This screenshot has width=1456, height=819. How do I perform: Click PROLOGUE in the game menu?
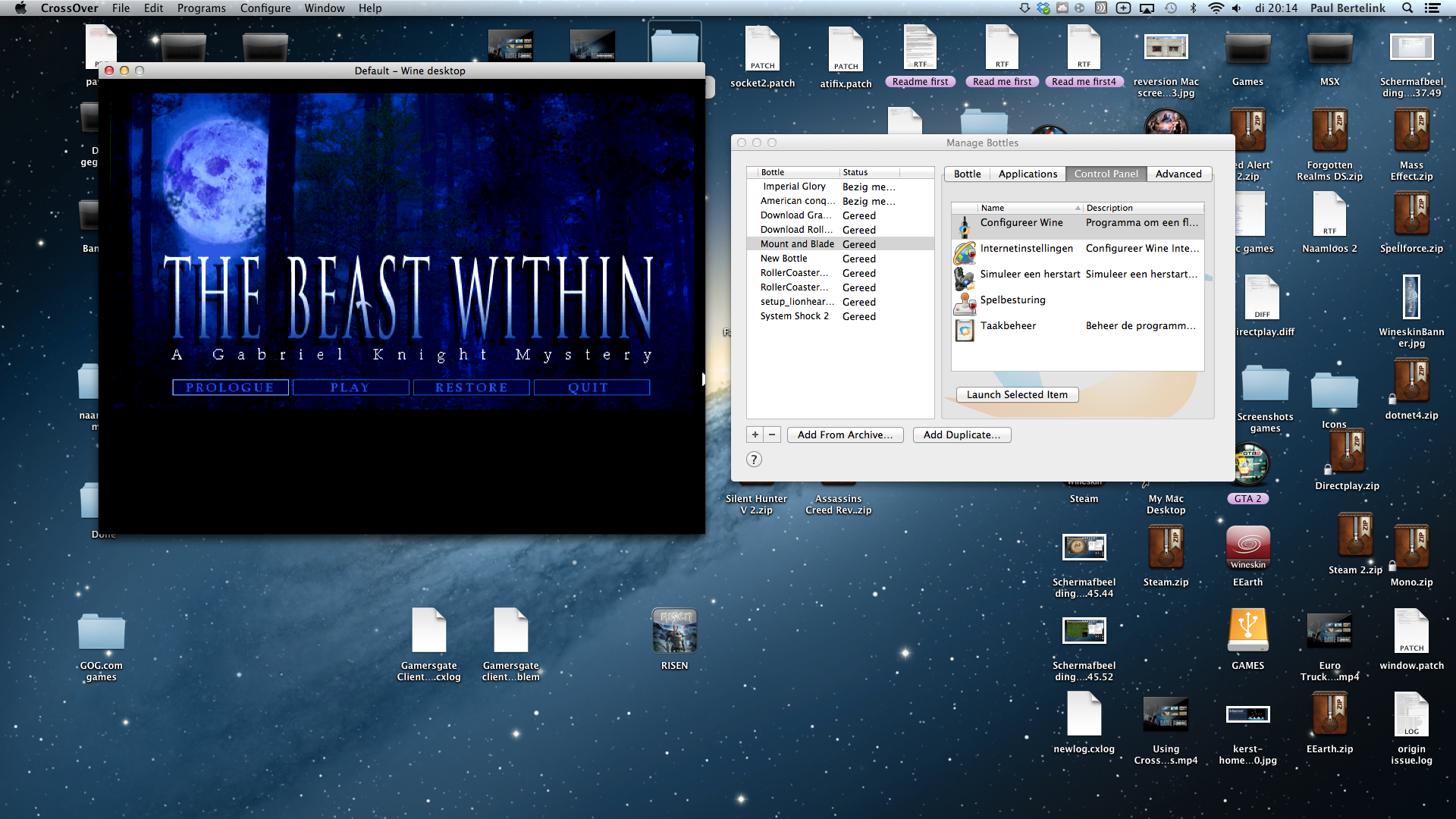[230, 388]
